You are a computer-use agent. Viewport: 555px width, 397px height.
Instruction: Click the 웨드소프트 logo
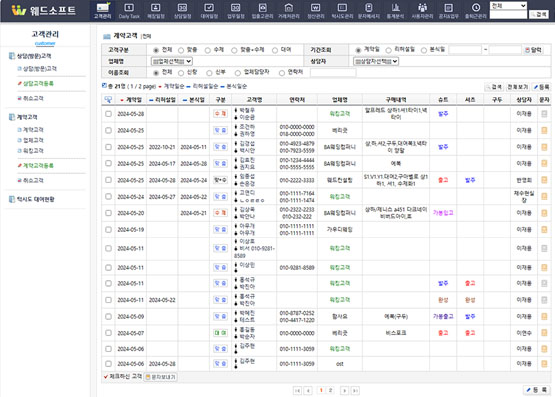(44, 10)
